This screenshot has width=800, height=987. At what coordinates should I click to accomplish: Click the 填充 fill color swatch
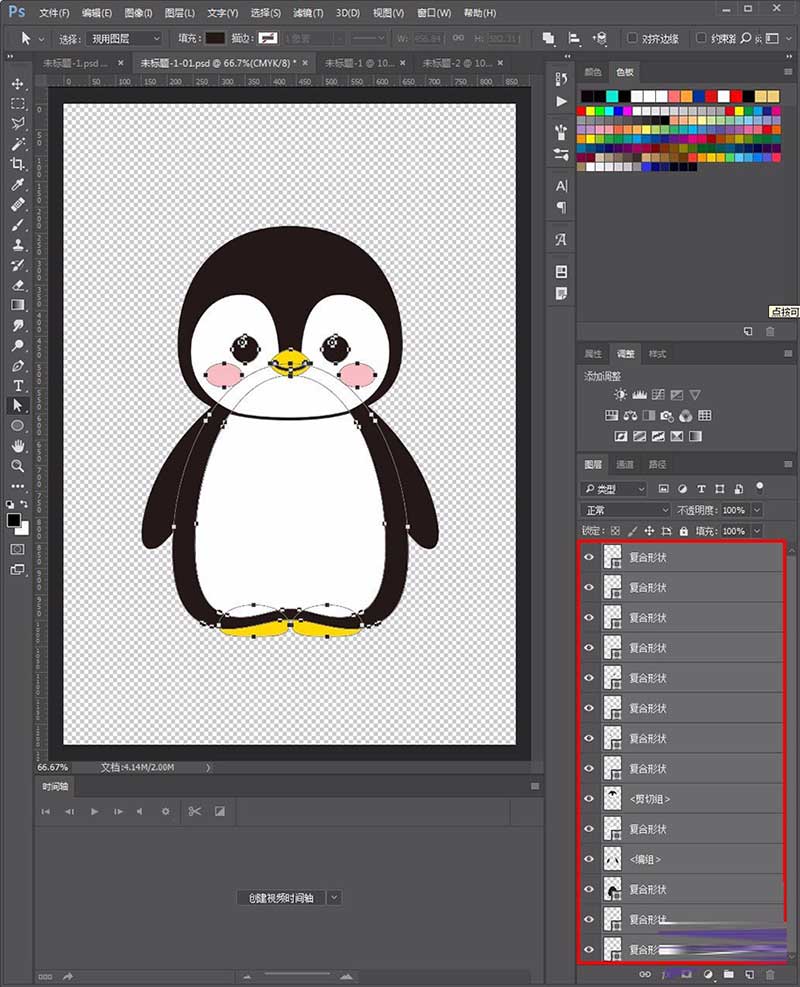(x=215, y=38)
